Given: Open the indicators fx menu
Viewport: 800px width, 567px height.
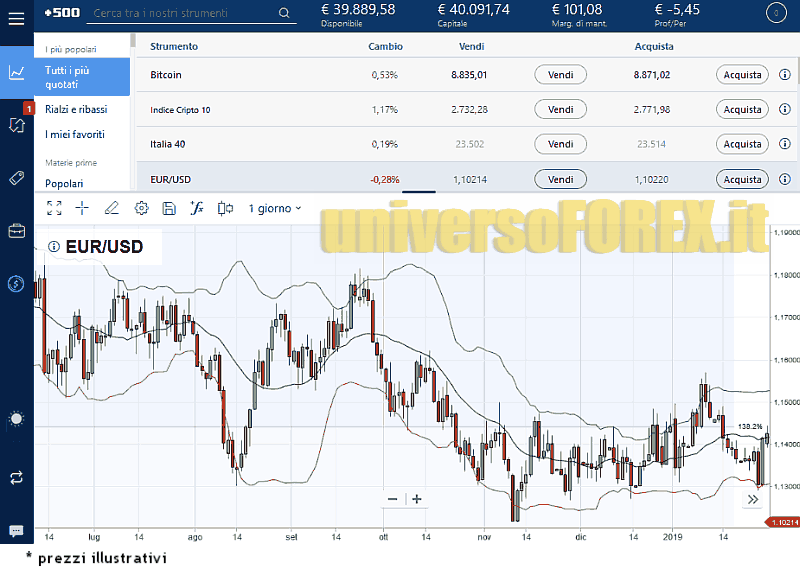Looking at the screenshot, I should (197, 208).
